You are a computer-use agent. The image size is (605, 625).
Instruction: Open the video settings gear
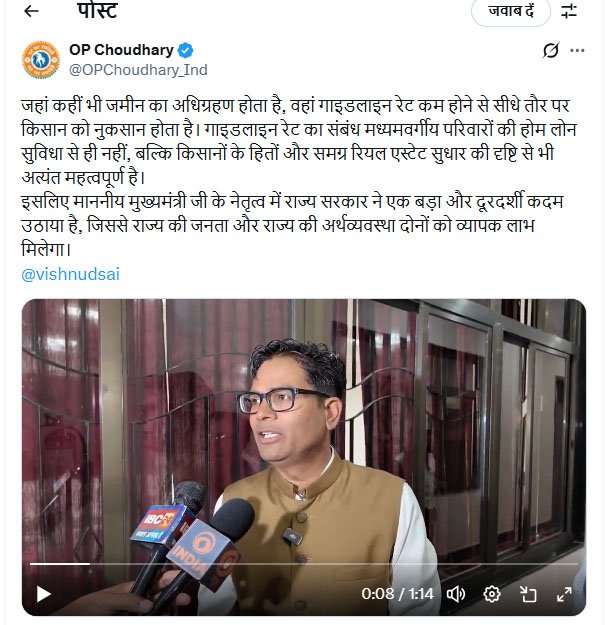click(x=492, y=594)
